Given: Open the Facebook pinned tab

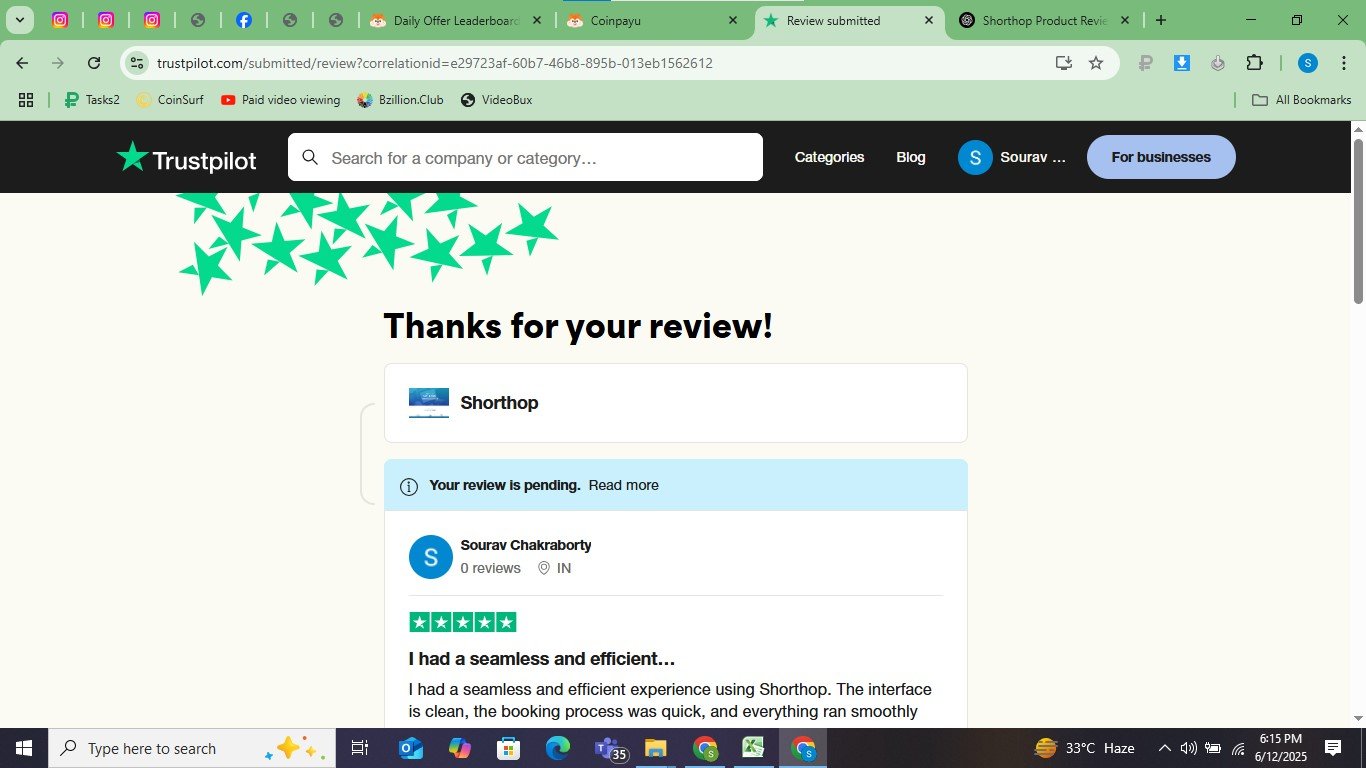Looking at the screenshot, I should coord(243,20).
